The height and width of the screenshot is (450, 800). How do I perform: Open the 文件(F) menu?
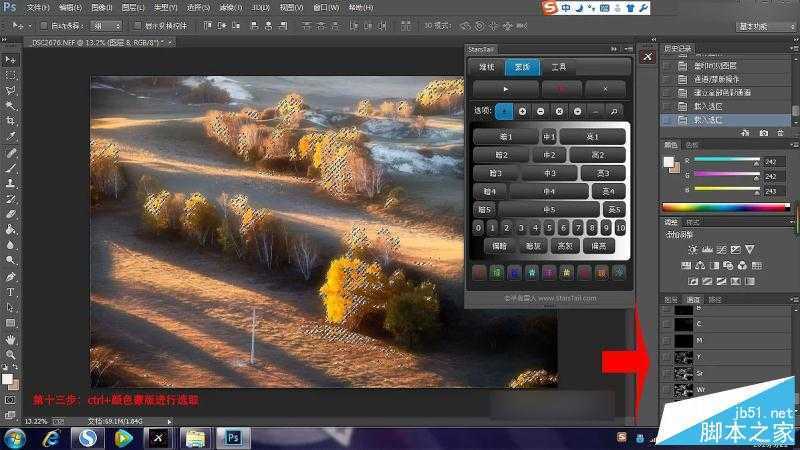point(37,8)
